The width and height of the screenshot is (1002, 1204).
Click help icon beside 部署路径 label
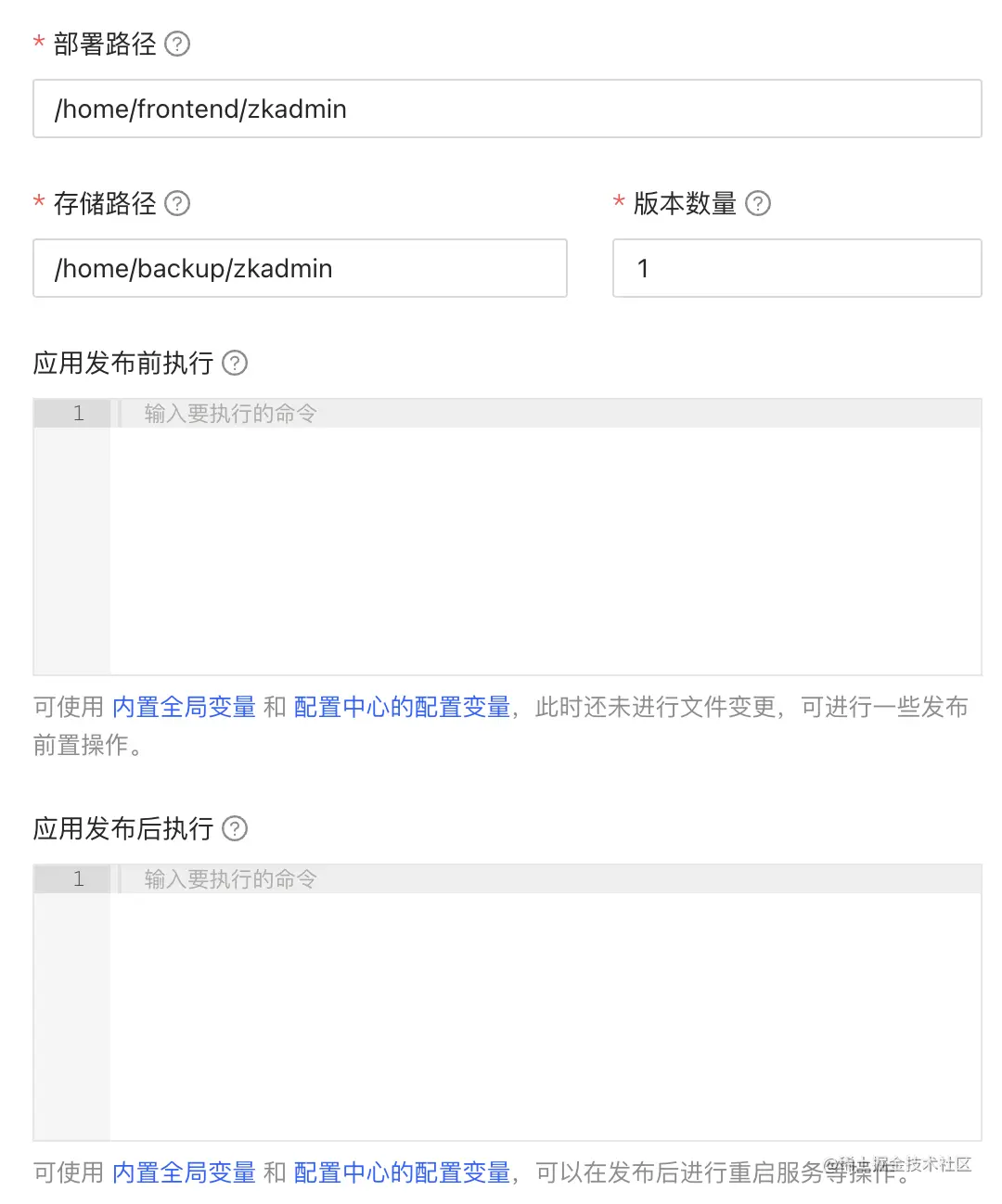177,44
